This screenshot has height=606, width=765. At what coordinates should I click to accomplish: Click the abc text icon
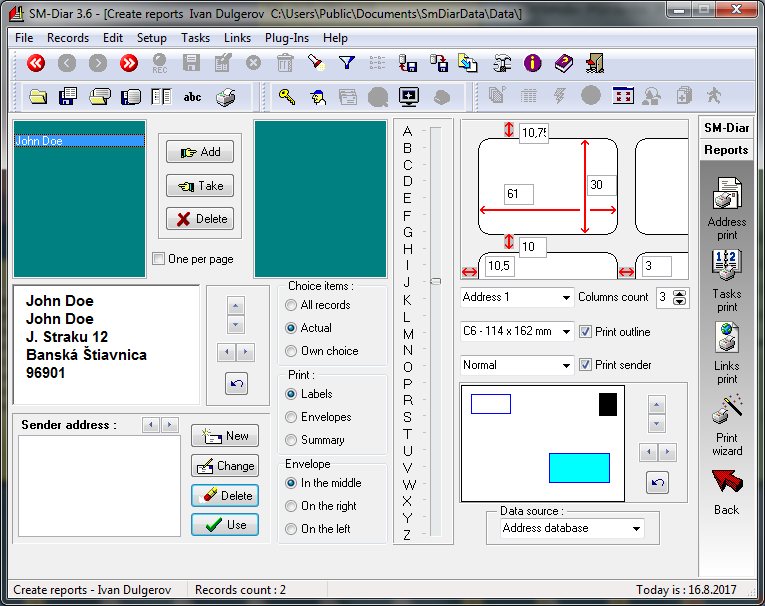[x=192, y=97]
